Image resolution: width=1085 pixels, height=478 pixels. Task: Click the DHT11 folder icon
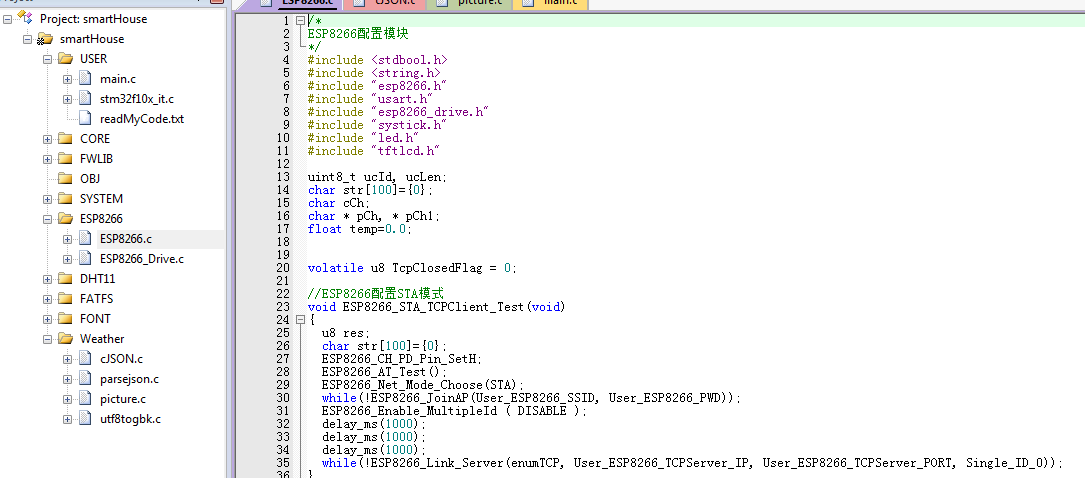point(65,279)
